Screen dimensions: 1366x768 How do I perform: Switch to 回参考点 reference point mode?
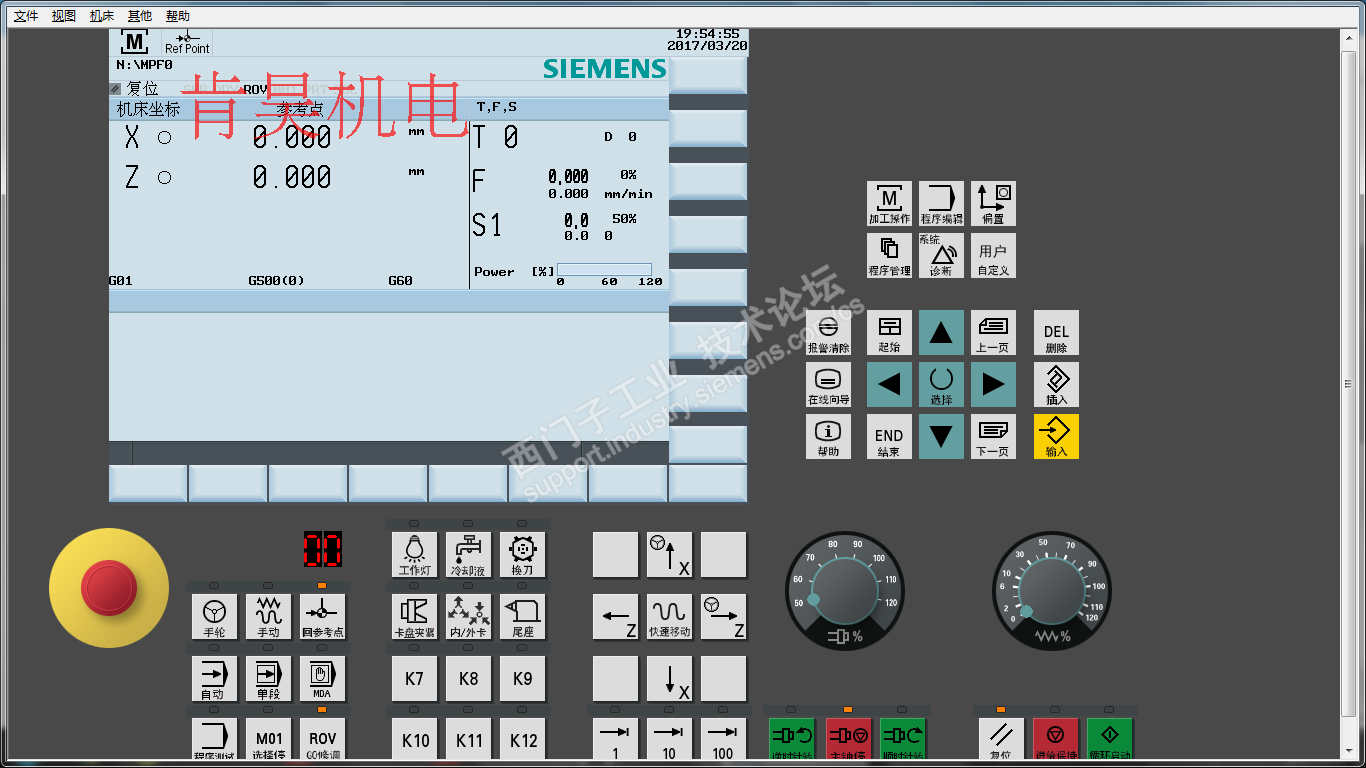(322, 617)
